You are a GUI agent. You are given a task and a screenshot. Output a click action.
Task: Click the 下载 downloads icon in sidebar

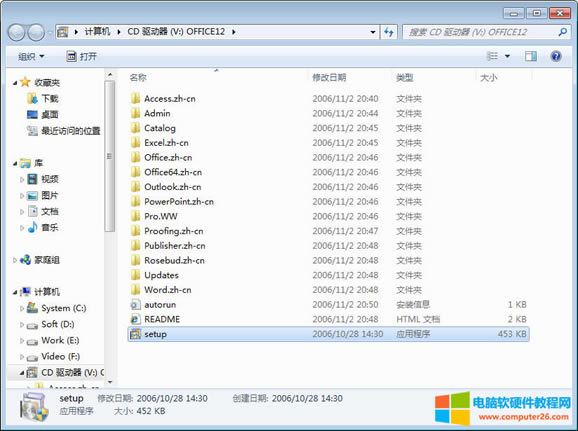tap(32, 98)
